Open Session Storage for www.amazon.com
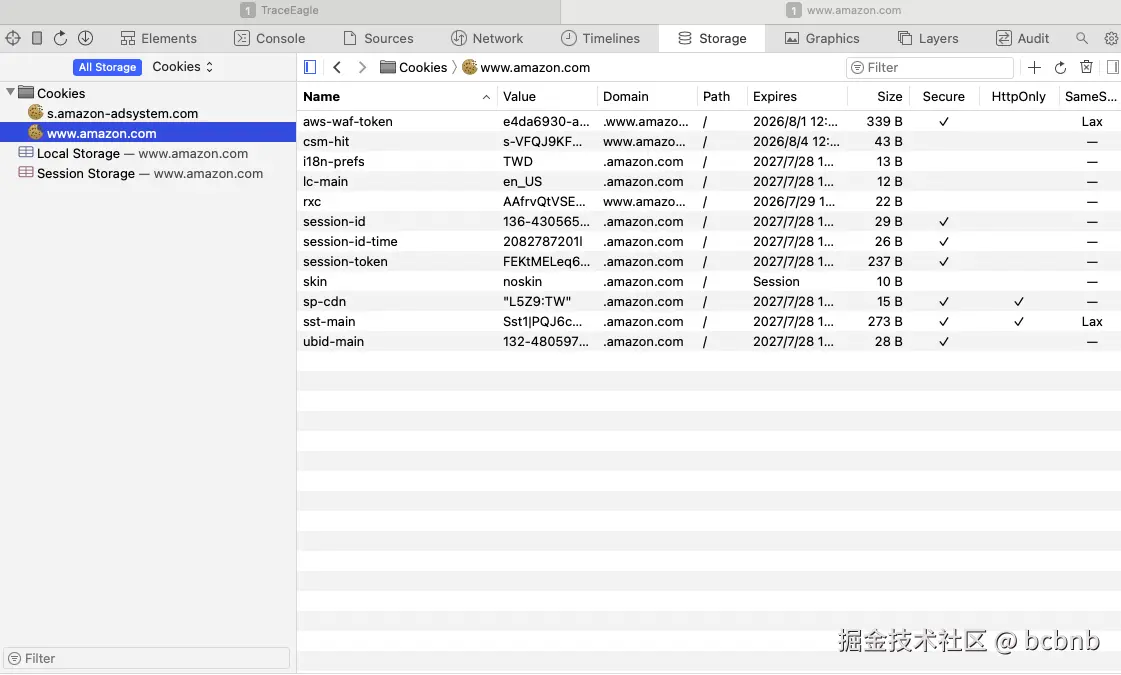Viewport: 1121px width, 675px height. [141, 173]
